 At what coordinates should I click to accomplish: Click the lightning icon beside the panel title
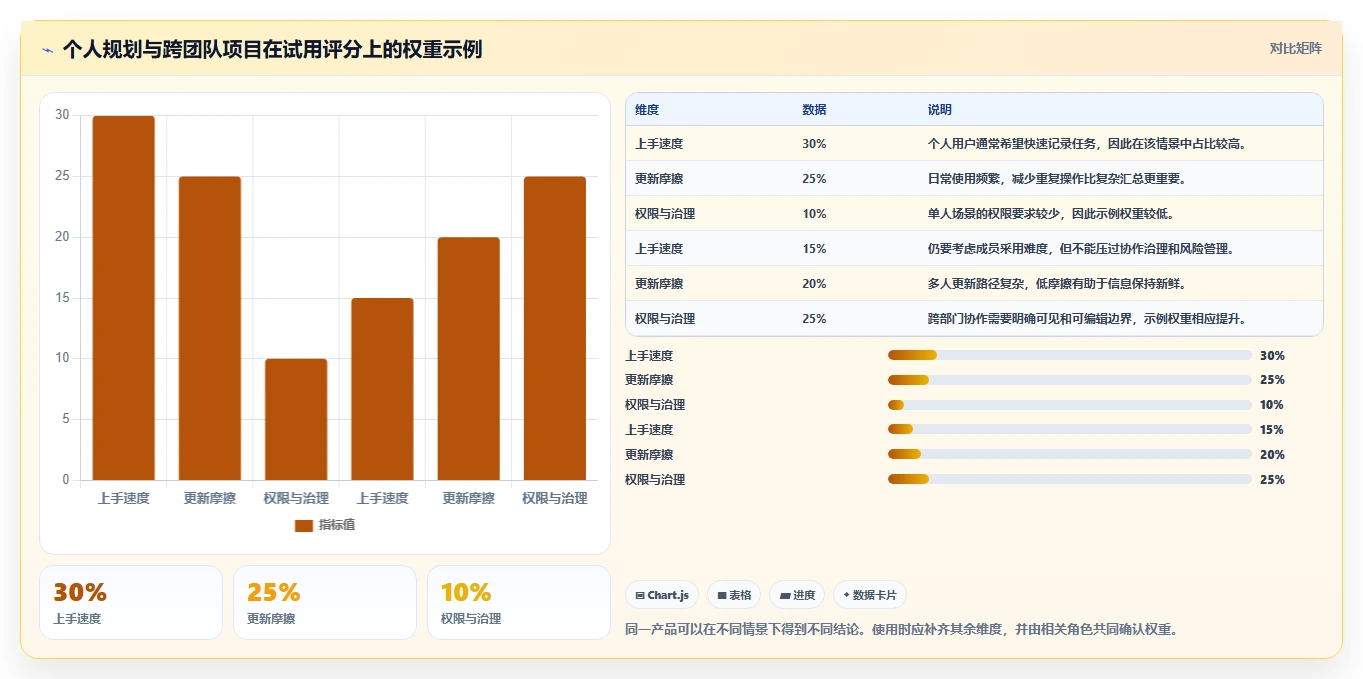click(48, 50)
